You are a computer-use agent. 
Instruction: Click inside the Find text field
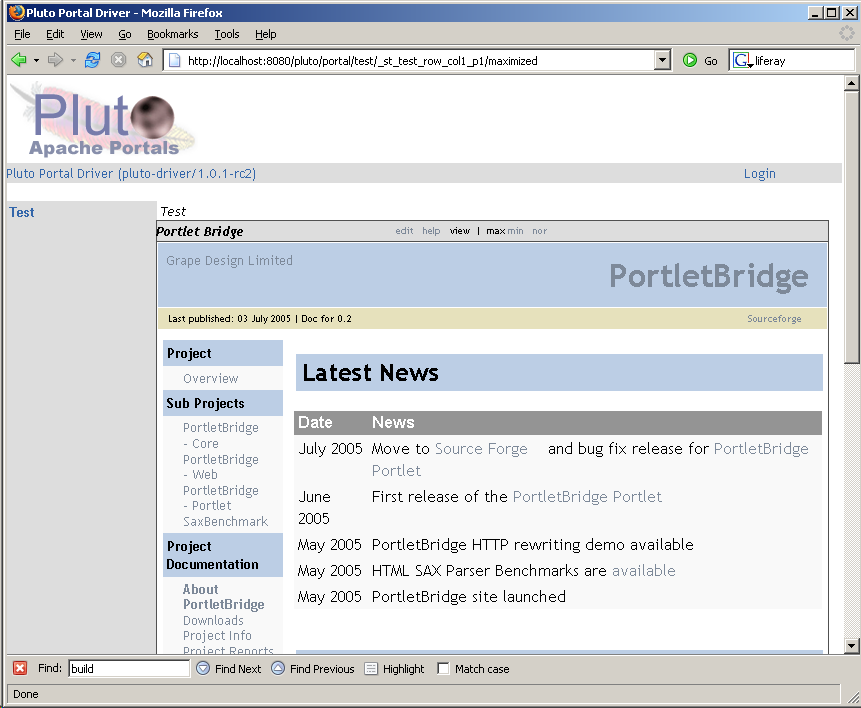(x=128, y=669)
